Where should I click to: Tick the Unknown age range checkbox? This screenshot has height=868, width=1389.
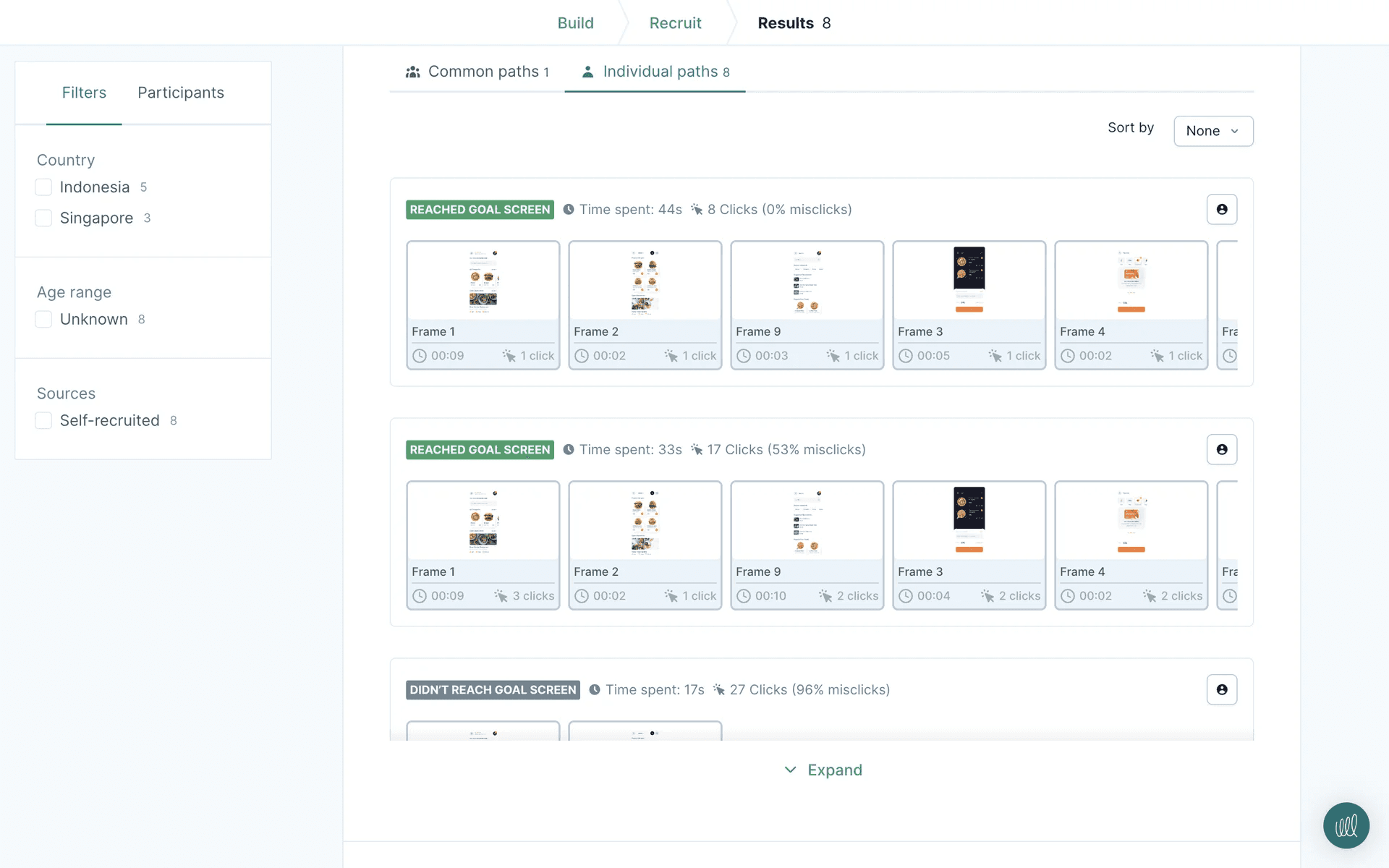coord(43,319)
